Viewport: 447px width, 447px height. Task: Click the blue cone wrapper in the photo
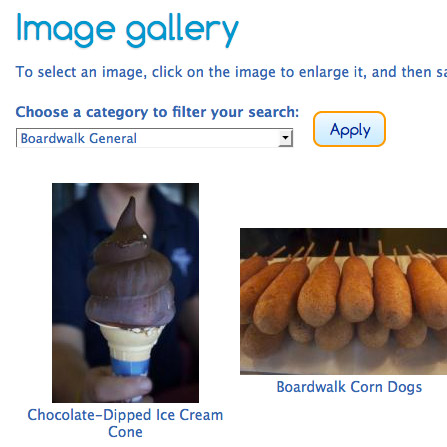pos(130,368)
